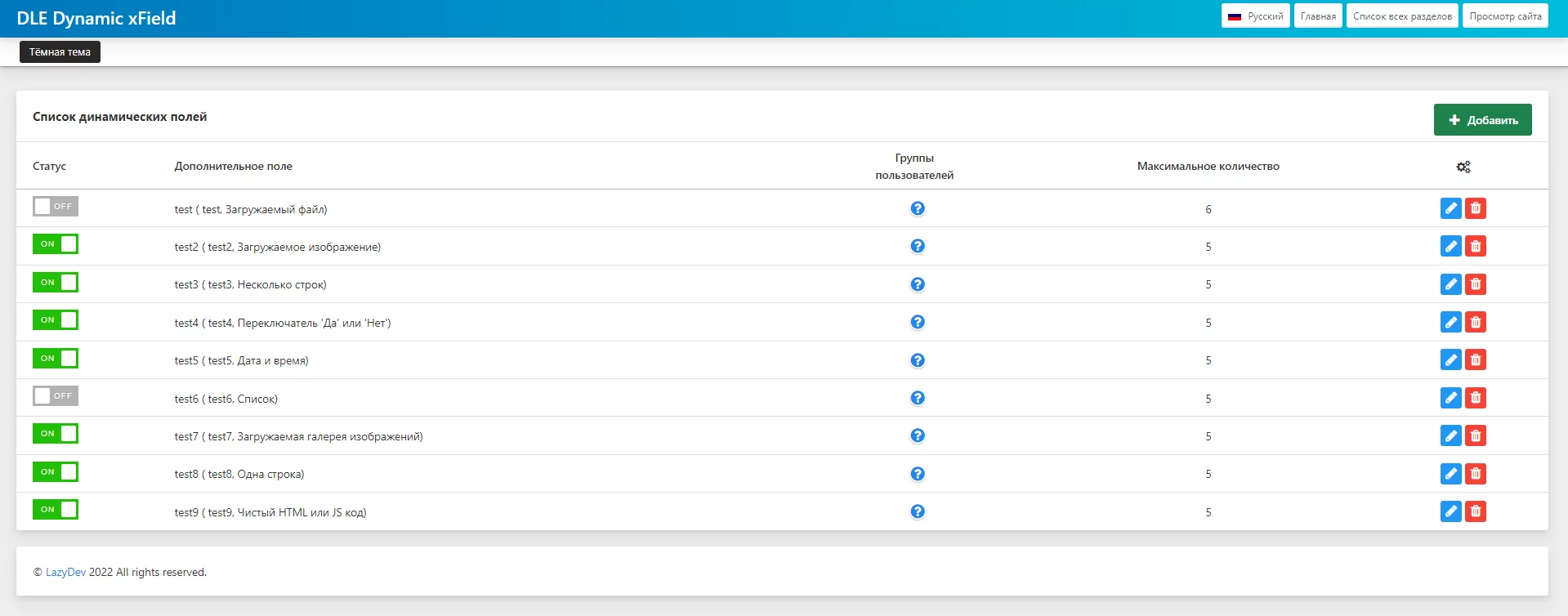
Task: Click the pencil icon for test5 date field
Action: click(1450, 360)
